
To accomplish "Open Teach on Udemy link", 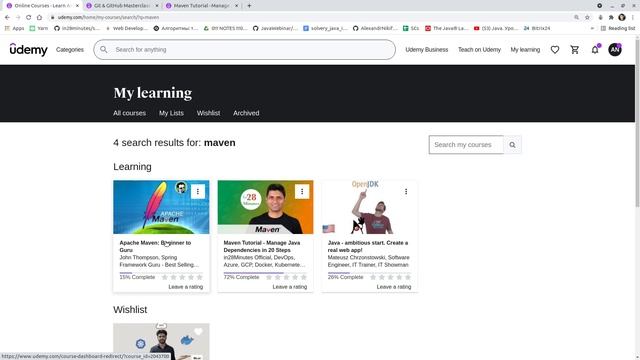I will point(479,49).
